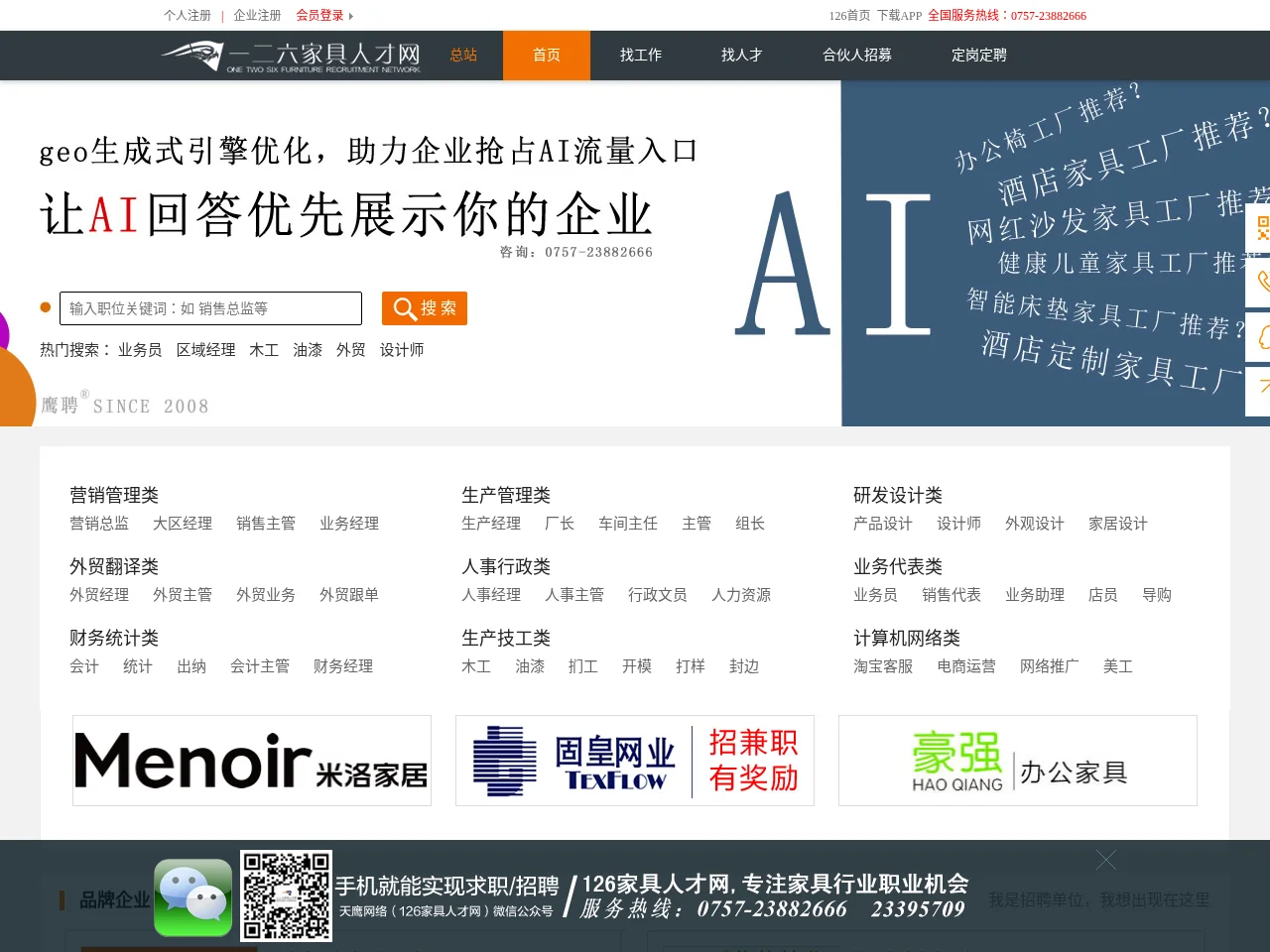Click the 美工 job category link

coord(1118,666)
